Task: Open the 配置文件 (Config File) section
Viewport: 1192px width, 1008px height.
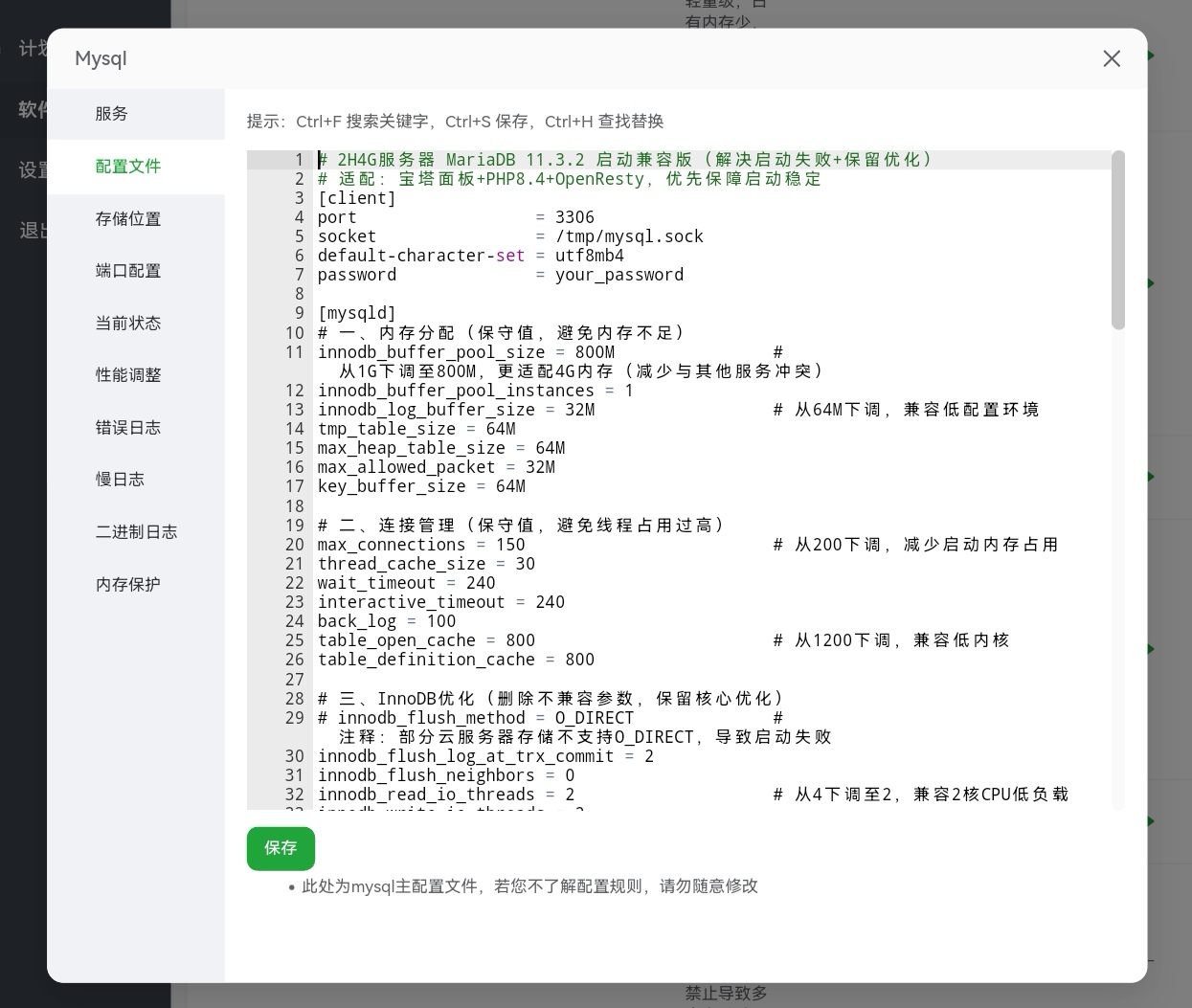Action: [x=128, y=166]
